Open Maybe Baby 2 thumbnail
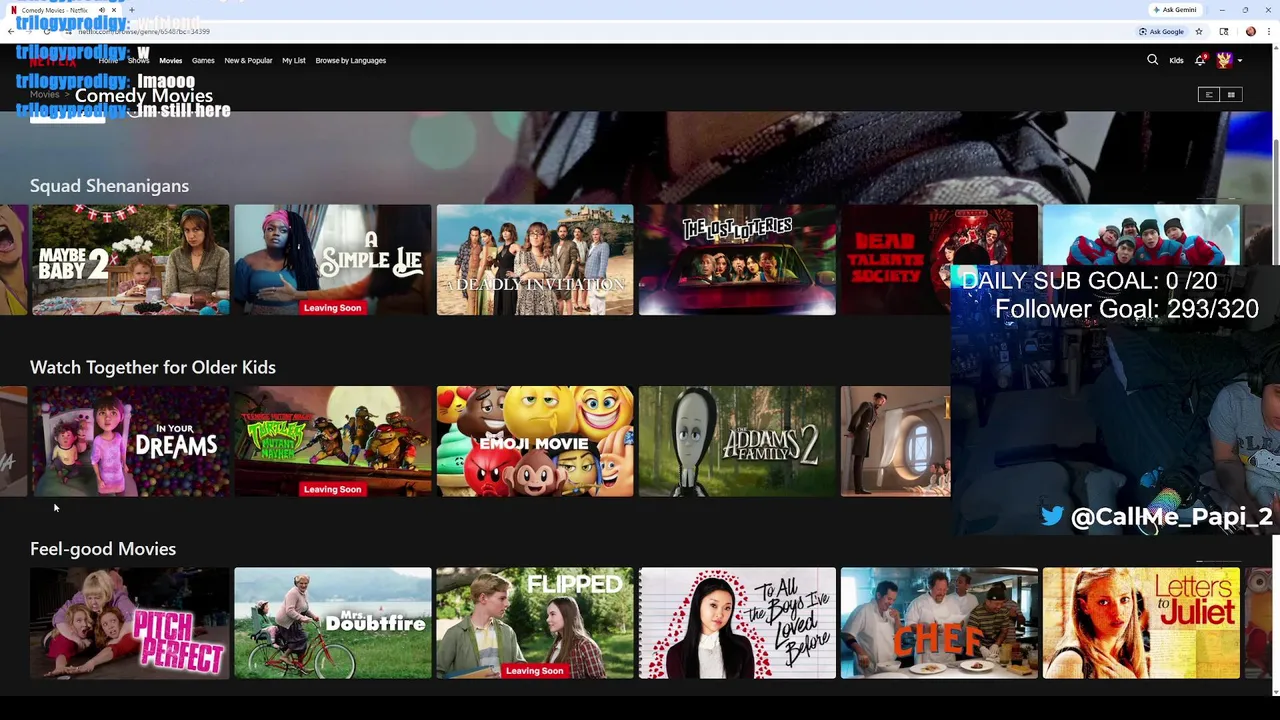The height and width of the screenshot is (720, 1280). point(130,260)
